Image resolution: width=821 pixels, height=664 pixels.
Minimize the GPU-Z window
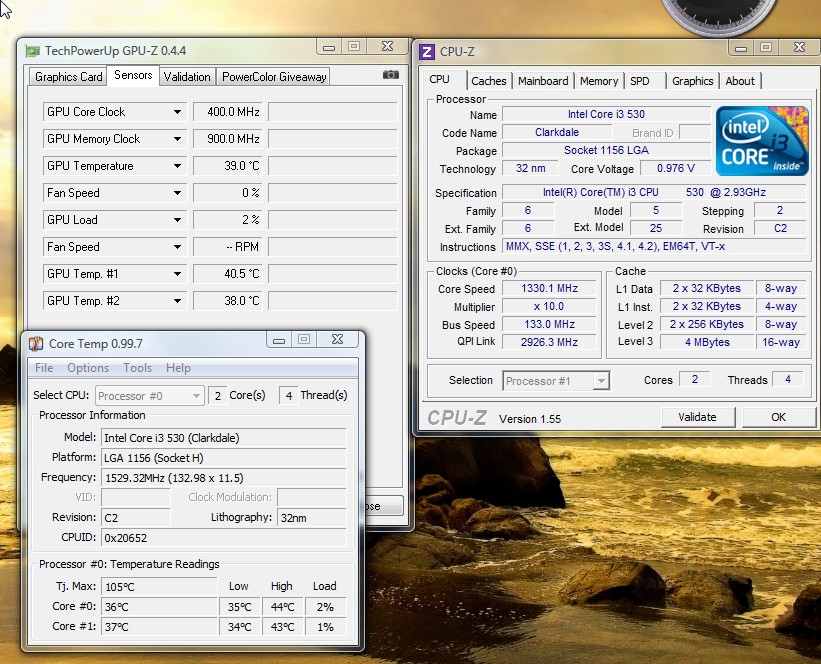pyautogui.click(x=329, y=47)
